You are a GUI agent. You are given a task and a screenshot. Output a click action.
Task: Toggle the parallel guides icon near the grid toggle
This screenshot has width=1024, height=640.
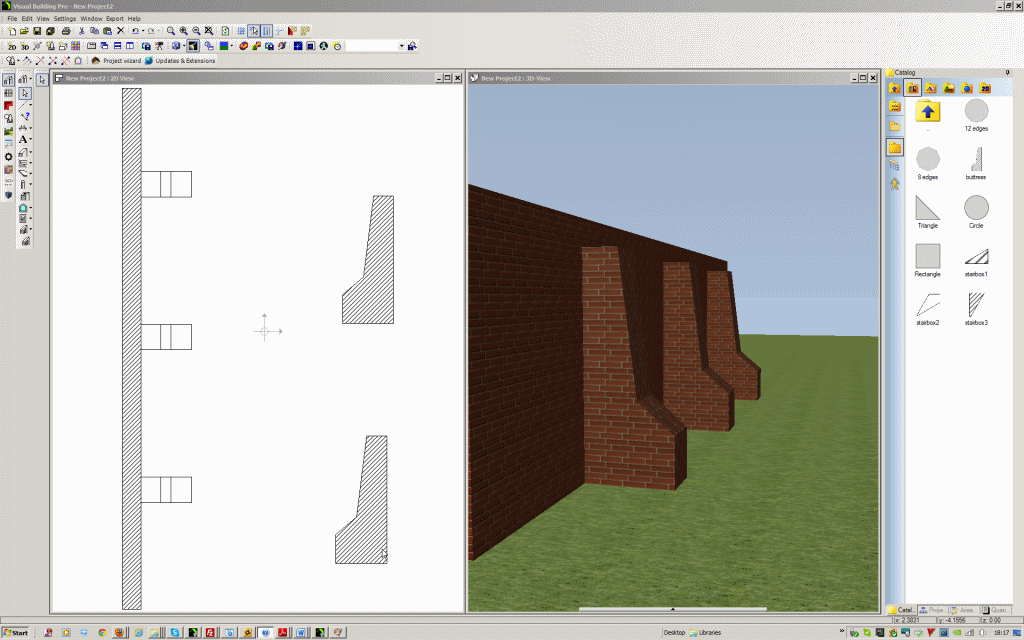[266, 31]
